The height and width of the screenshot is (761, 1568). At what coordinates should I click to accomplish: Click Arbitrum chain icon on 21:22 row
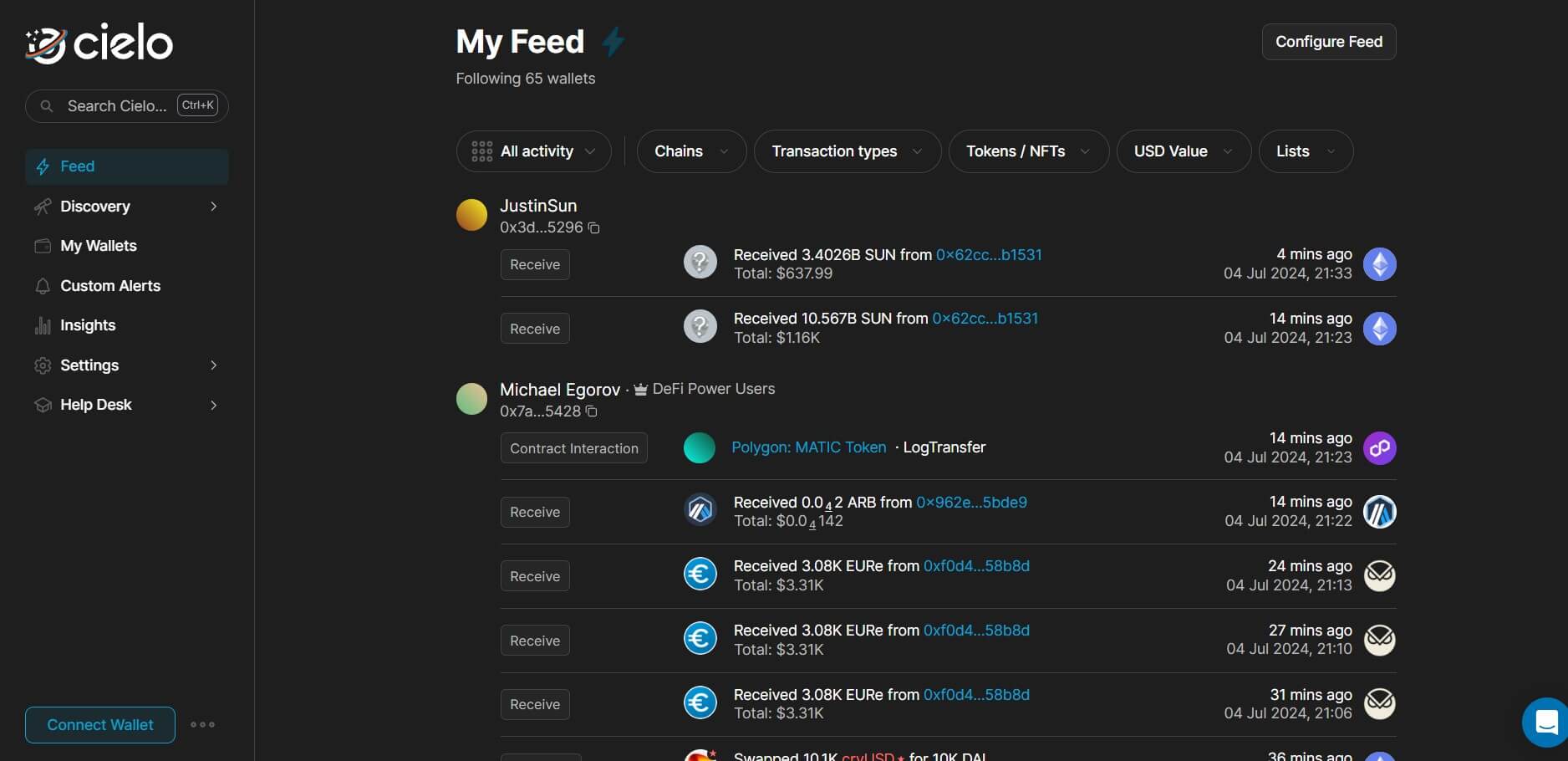[1380, 512]
